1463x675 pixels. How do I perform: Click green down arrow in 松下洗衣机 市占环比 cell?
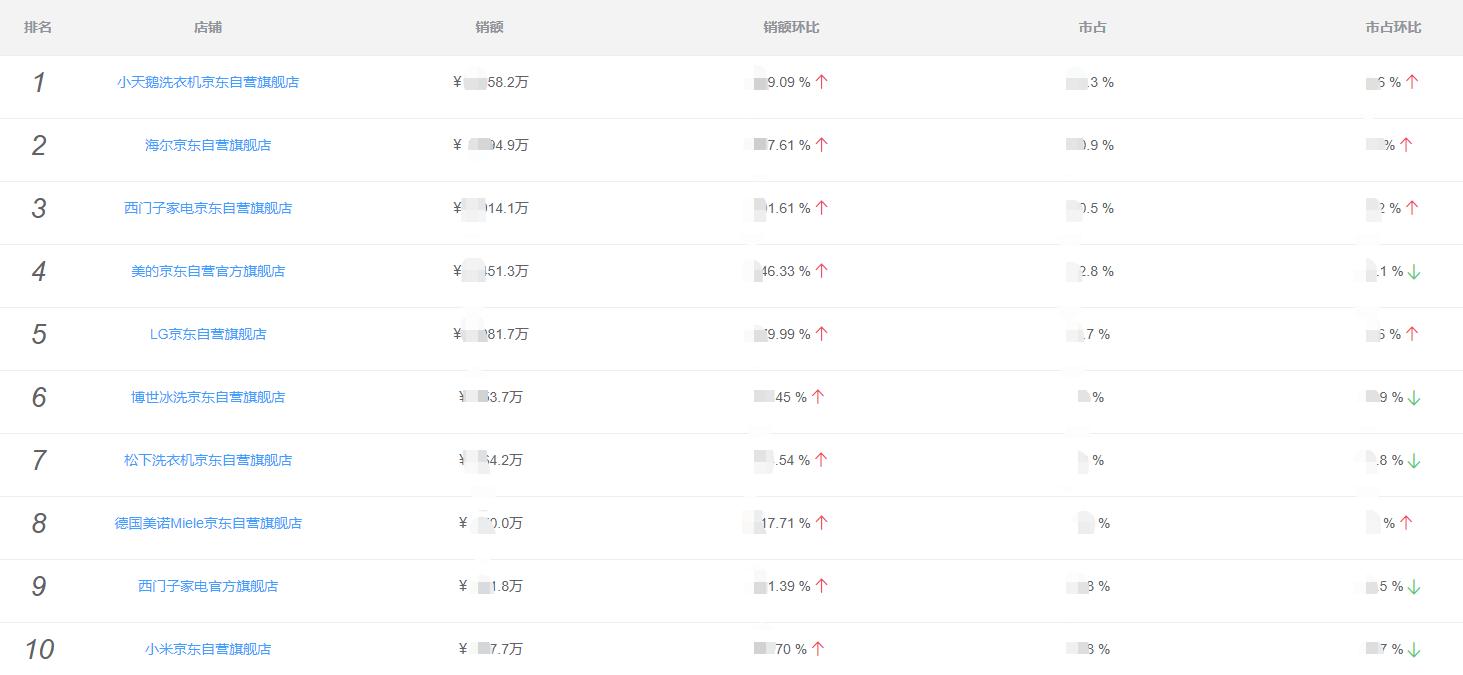1414,460
